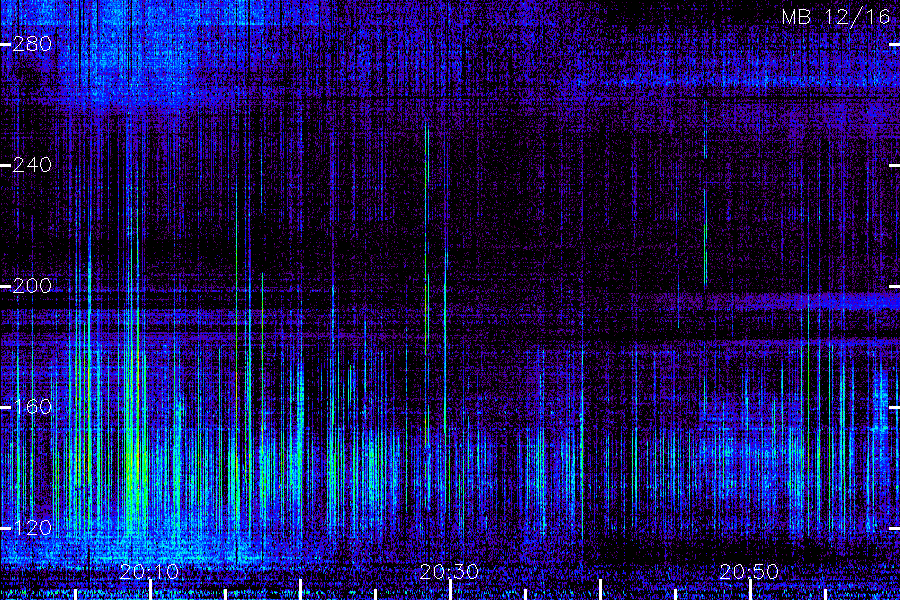The image size is (900, 600).
Task: Click the 20:50 time label
Action: [749, 571]
